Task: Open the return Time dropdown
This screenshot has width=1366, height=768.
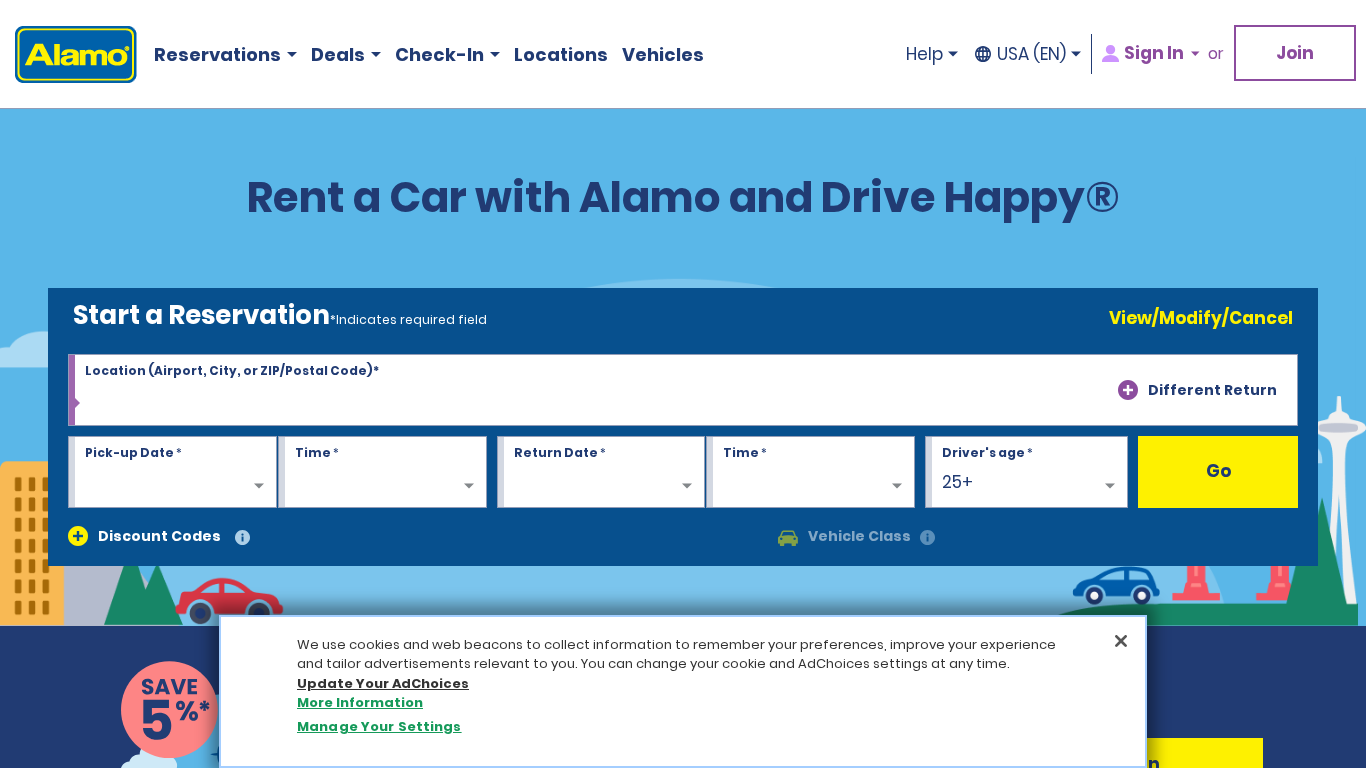Action: coord(811,472)
